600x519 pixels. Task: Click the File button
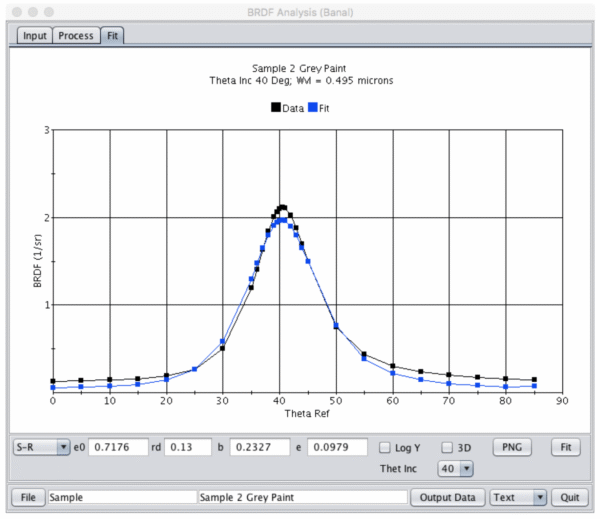(27, 496)
